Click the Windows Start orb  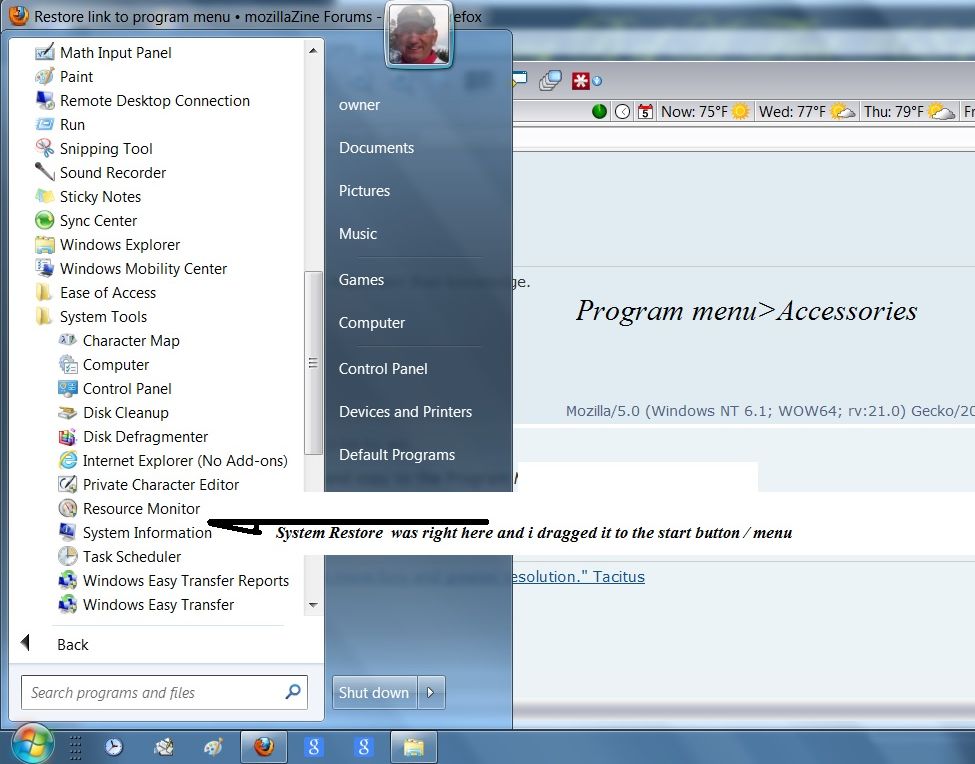coord(32,744)
